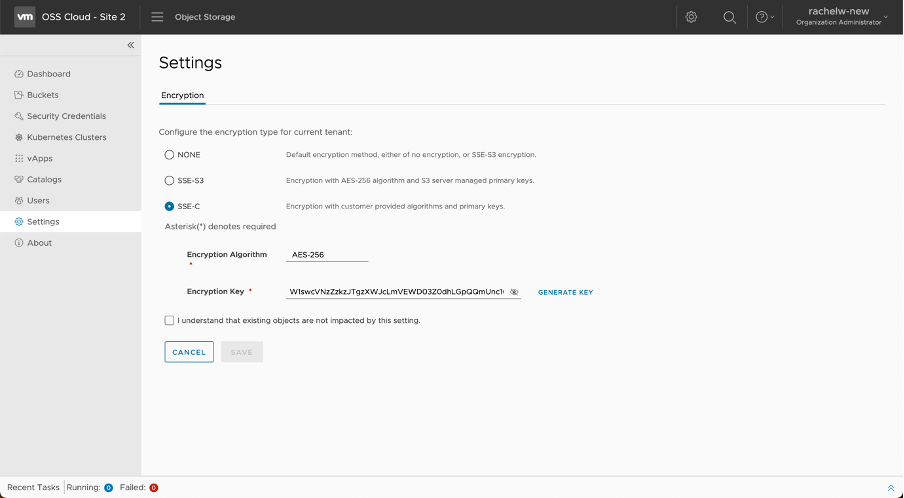Open the help dropdown menu
Viewport: 904px width, 498px height.
pos(764,17)
